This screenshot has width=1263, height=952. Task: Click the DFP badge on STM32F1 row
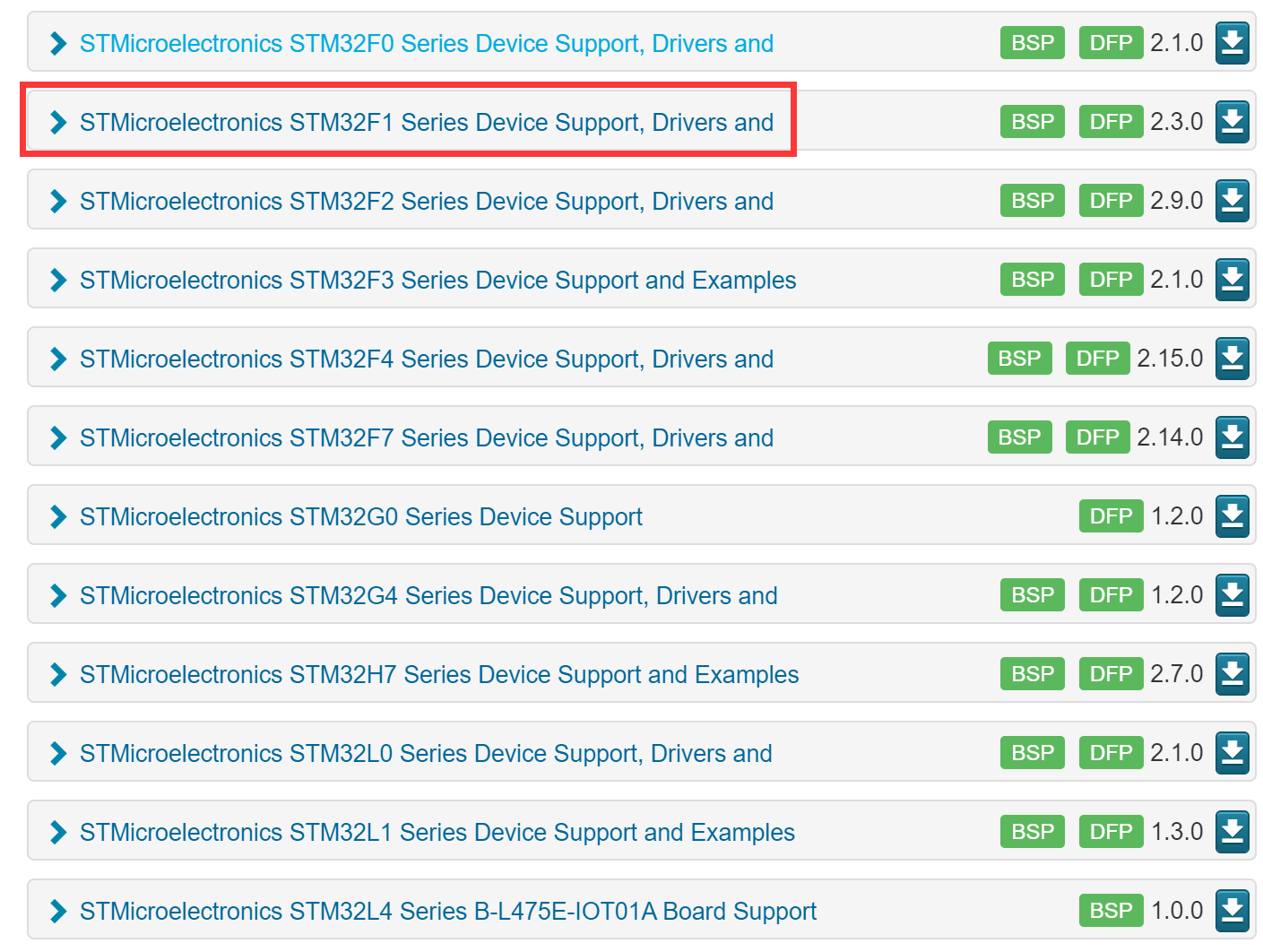pos(1112,122)
